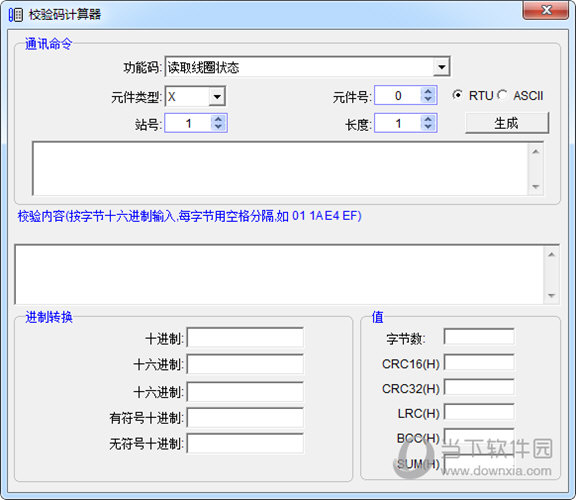Click the 生成 button
This screenshot has height=500, width=576.
(x=507, y=123)
